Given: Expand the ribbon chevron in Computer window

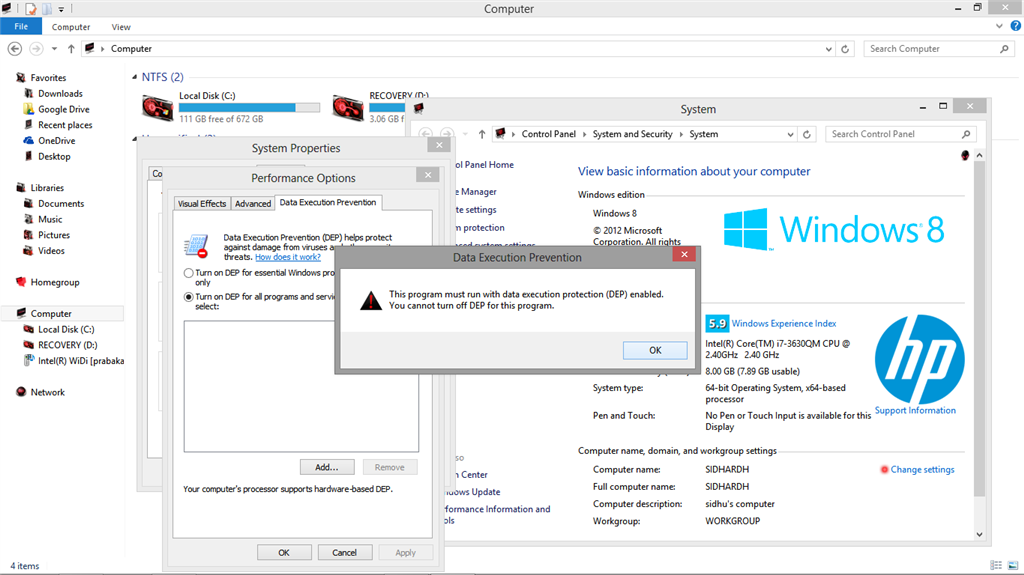Looking at the screenshot, I should [x=999, y=26].
